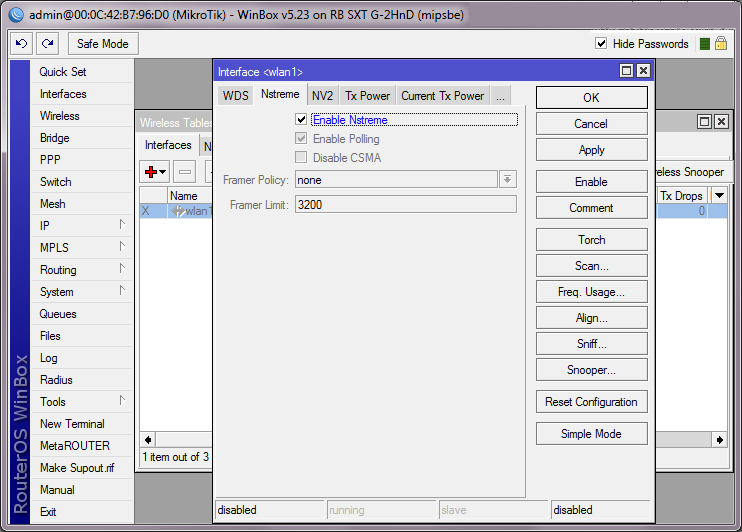Screen dimensions: 742x532
Task: Click Make Supout.rif menu item
Action: pos(81,468)
